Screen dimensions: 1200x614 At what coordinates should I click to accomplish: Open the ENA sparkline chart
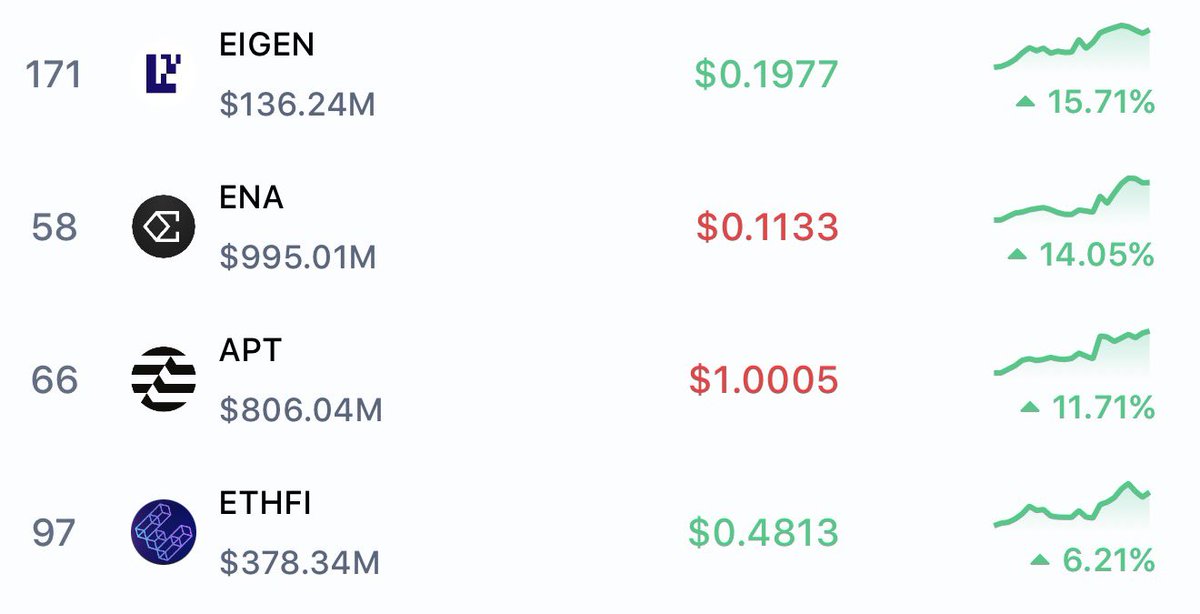pyautogui.click(x=1072, y=200)
